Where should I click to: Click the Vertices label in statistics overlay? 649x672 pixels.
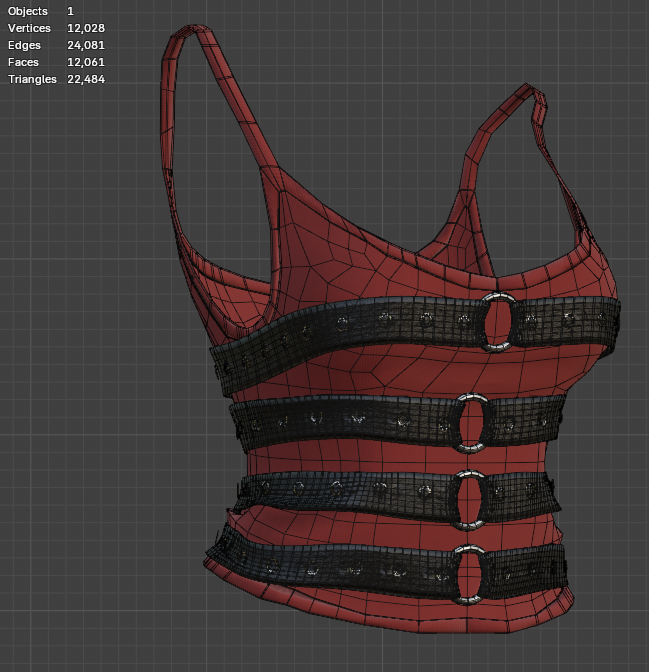29,28
